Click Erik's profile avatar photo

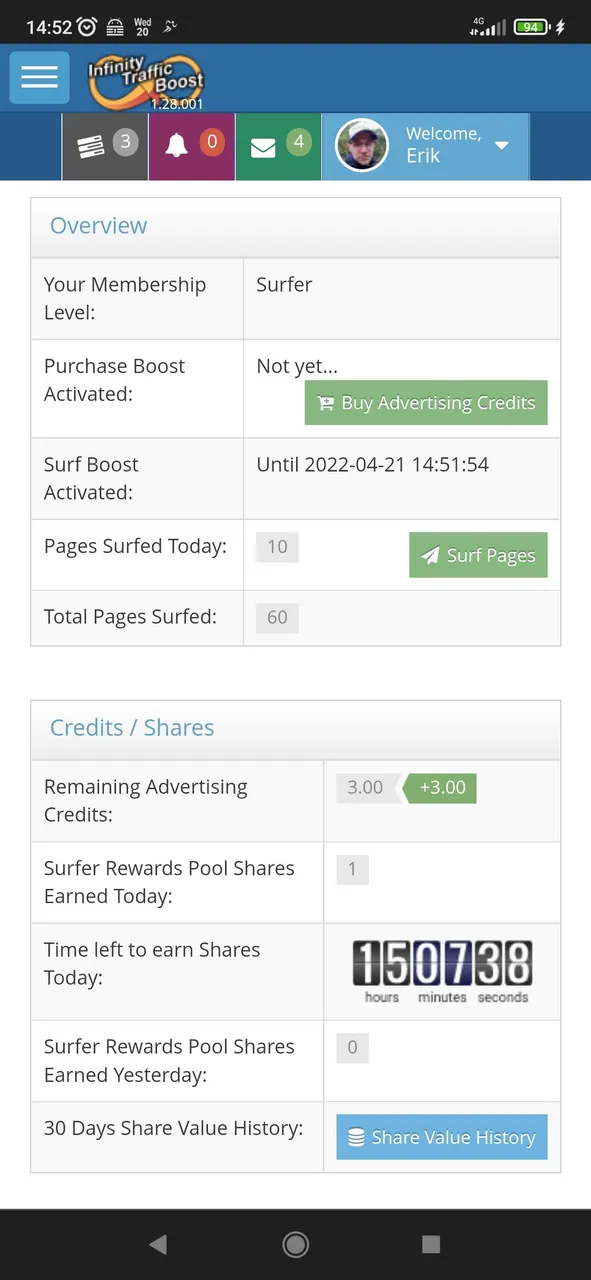pos(361,146)
